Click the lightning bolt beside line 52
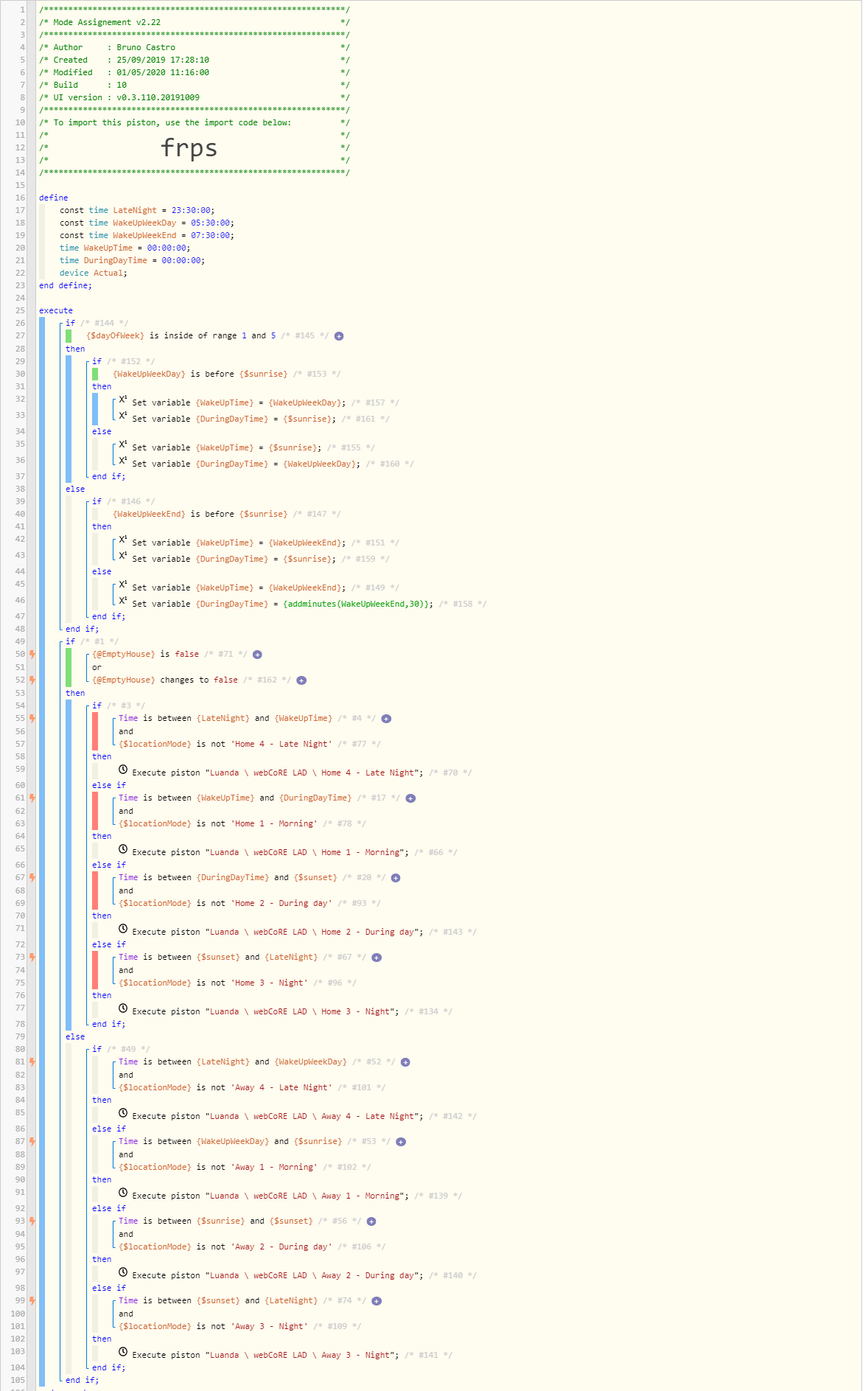The height and width of the screenshot is (1391, 868). point(32,680)
